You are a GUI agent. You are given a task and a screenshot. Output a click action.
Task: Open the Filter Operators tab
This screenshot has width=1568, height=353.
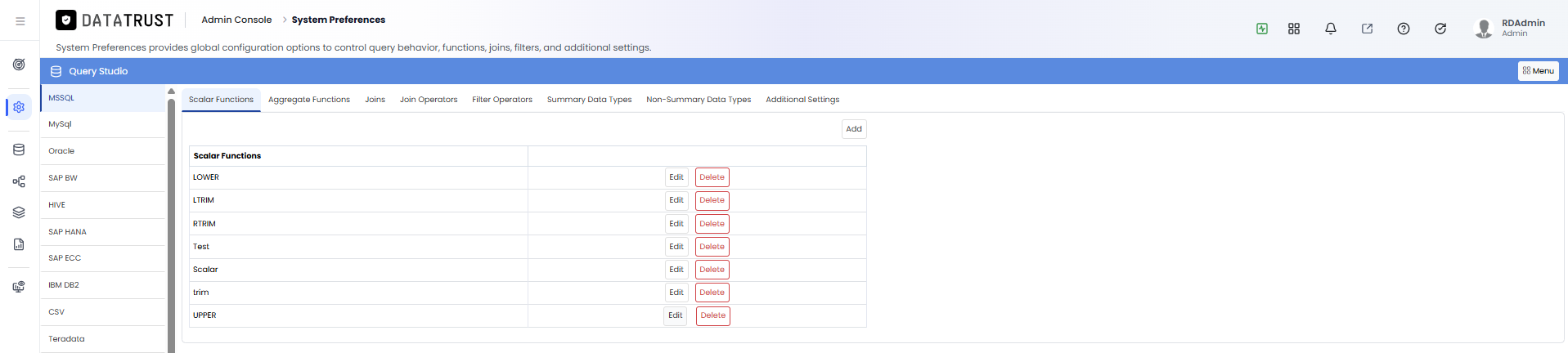(x=502, y=100)
